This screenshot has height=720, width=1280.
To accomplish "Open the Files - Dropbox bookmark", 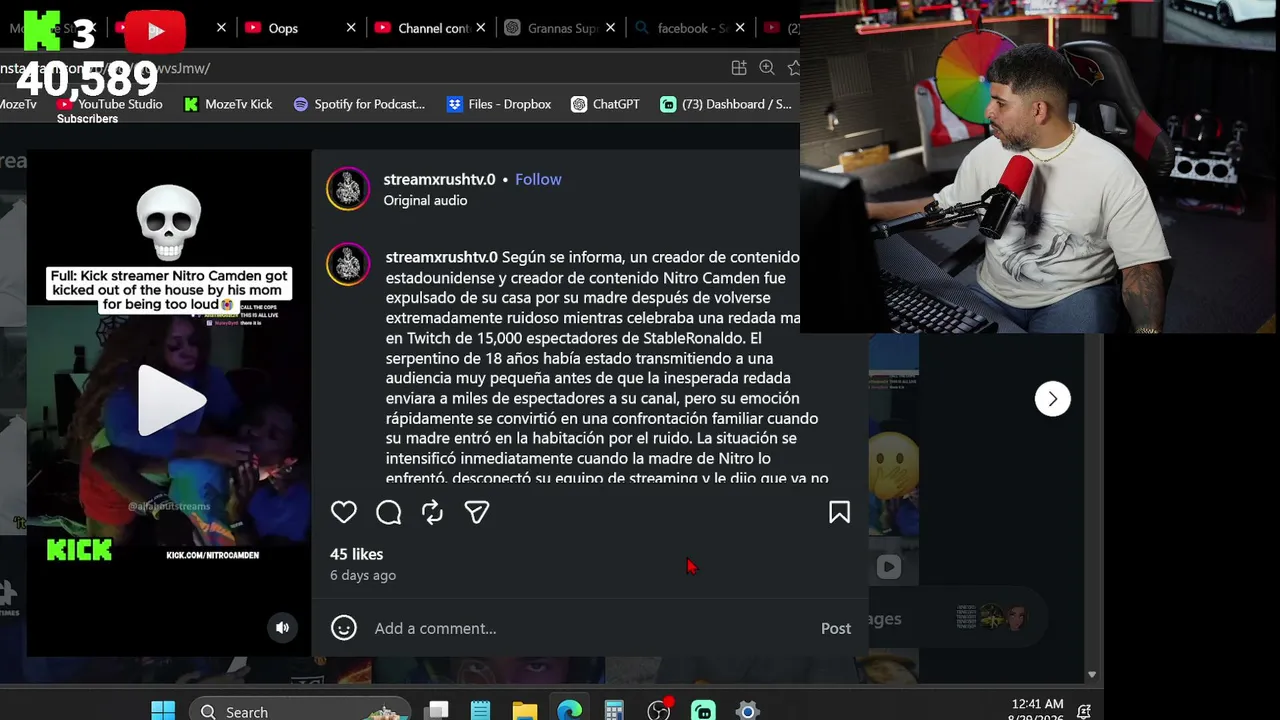I will [x=499, y=104].
